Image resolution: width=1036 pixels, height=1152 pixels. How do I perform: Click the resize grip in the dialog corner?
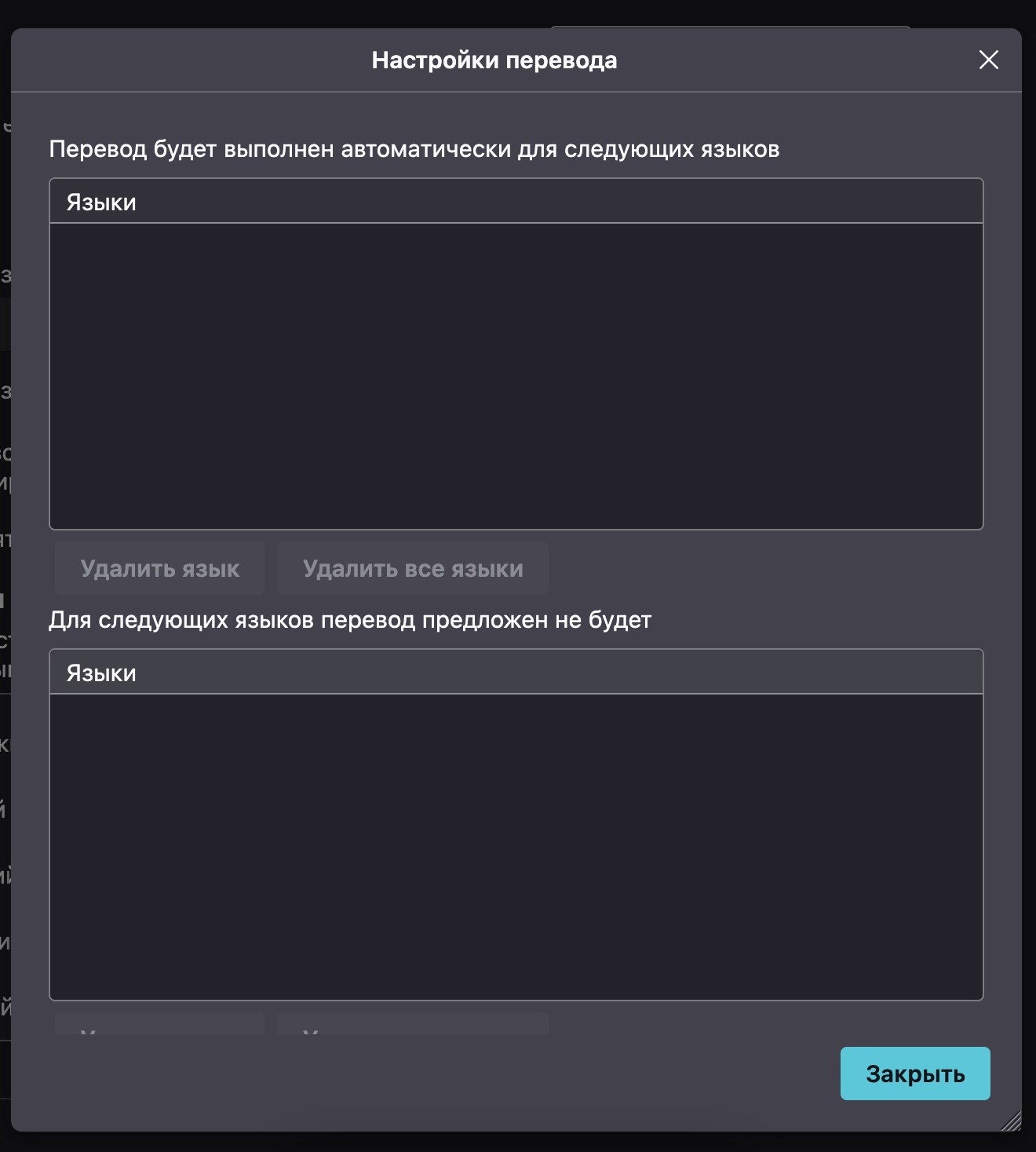pos(1012,1122)
